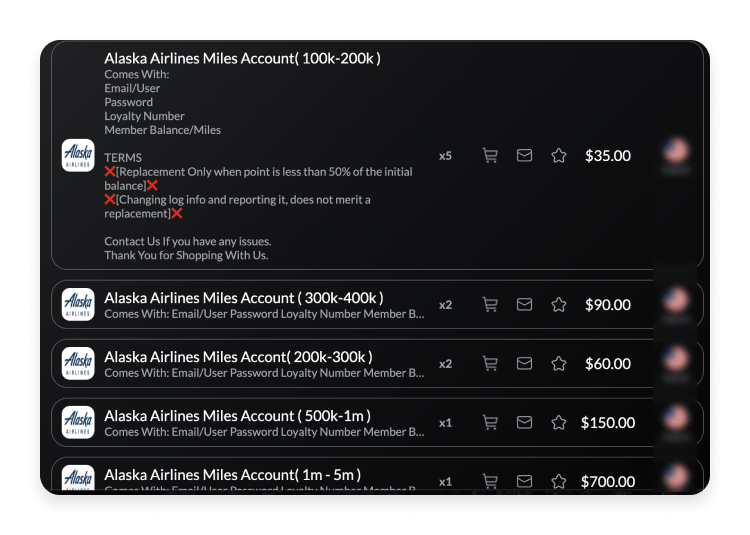Click the x2 quantity on the 200k-300k row
Image resolution: width=750 pixels, height=535 pixels.
coord(445,364)
